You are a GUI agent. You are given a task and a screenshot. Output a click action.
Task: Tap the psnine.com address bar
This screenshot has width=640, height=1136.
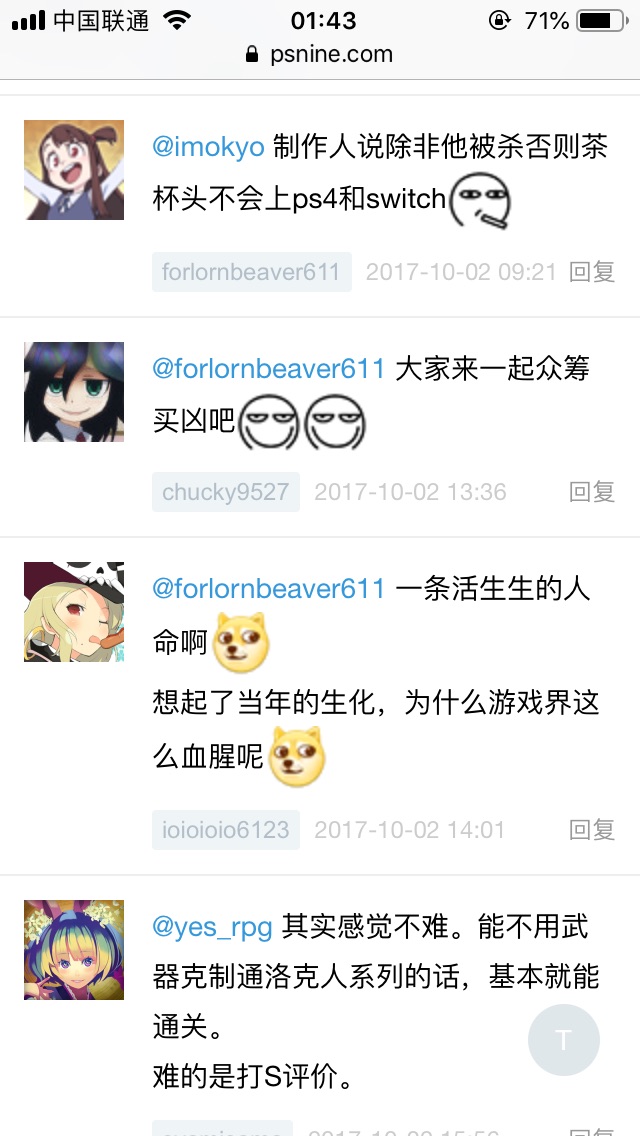[320, 54]
